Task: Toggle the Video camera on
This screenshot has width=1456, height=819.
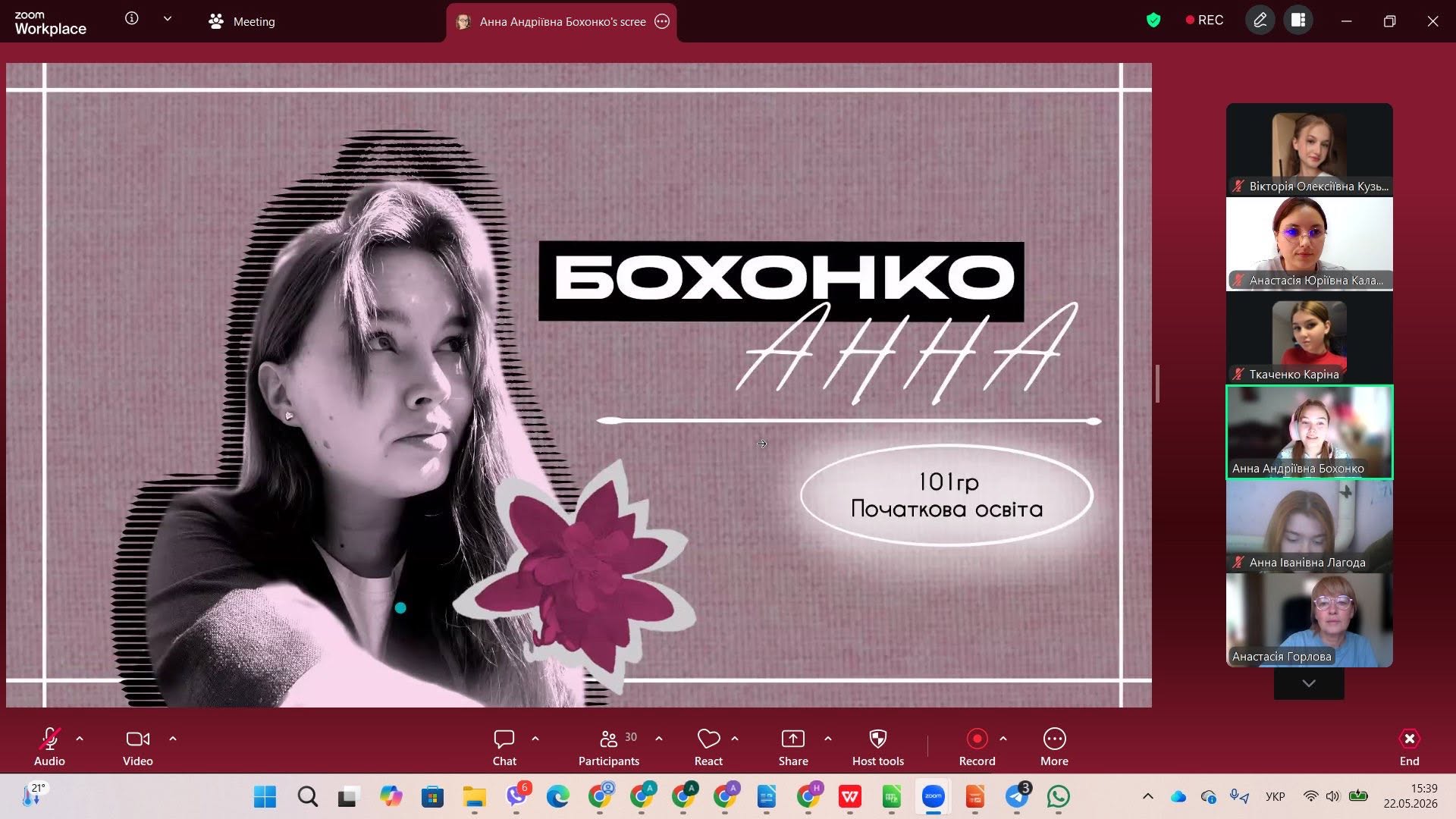Action: pyautogui.click(x=138, y=748)
